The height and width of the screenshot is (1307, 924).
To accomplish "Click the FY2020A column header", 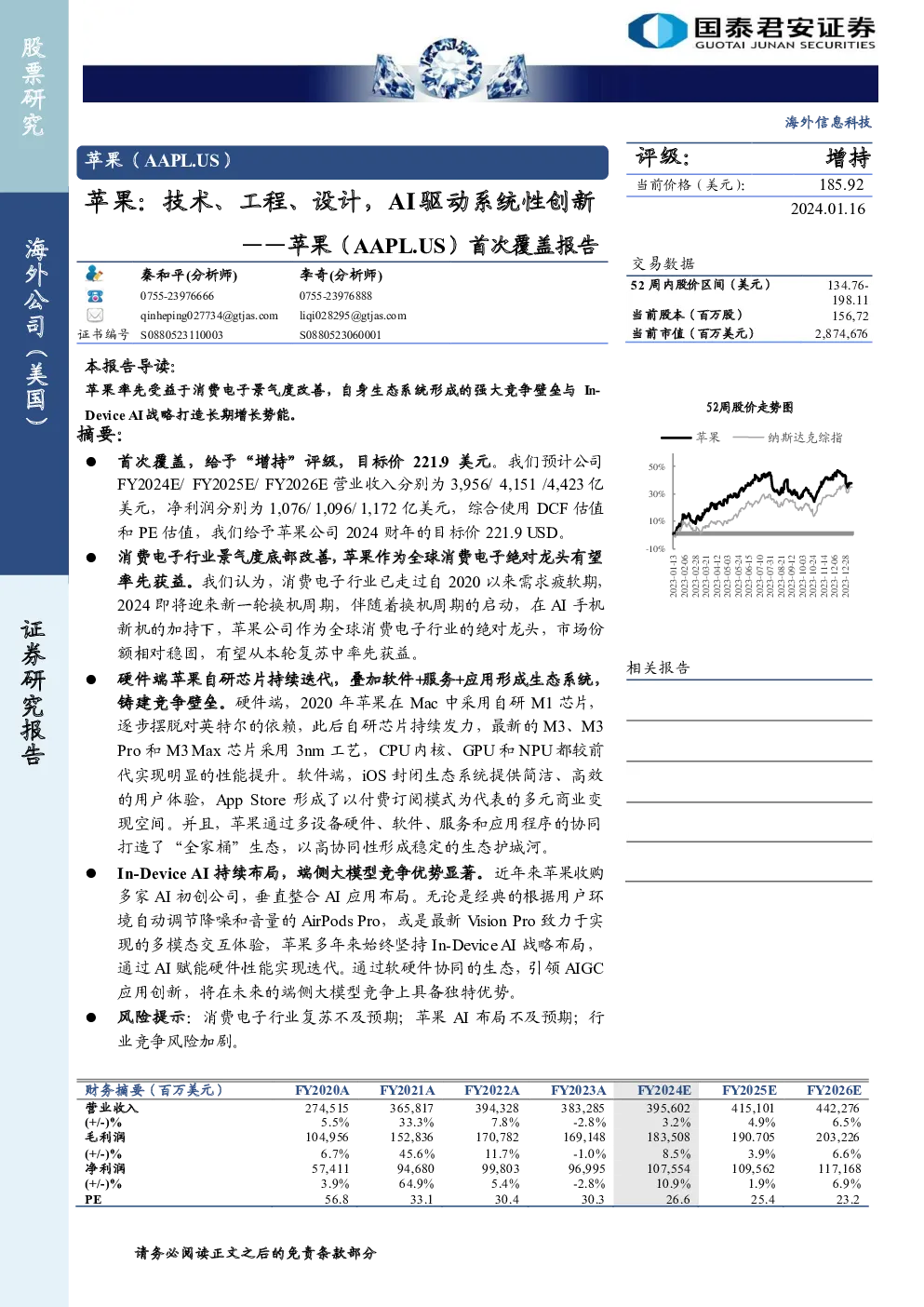I will (x=322, y=1090).
